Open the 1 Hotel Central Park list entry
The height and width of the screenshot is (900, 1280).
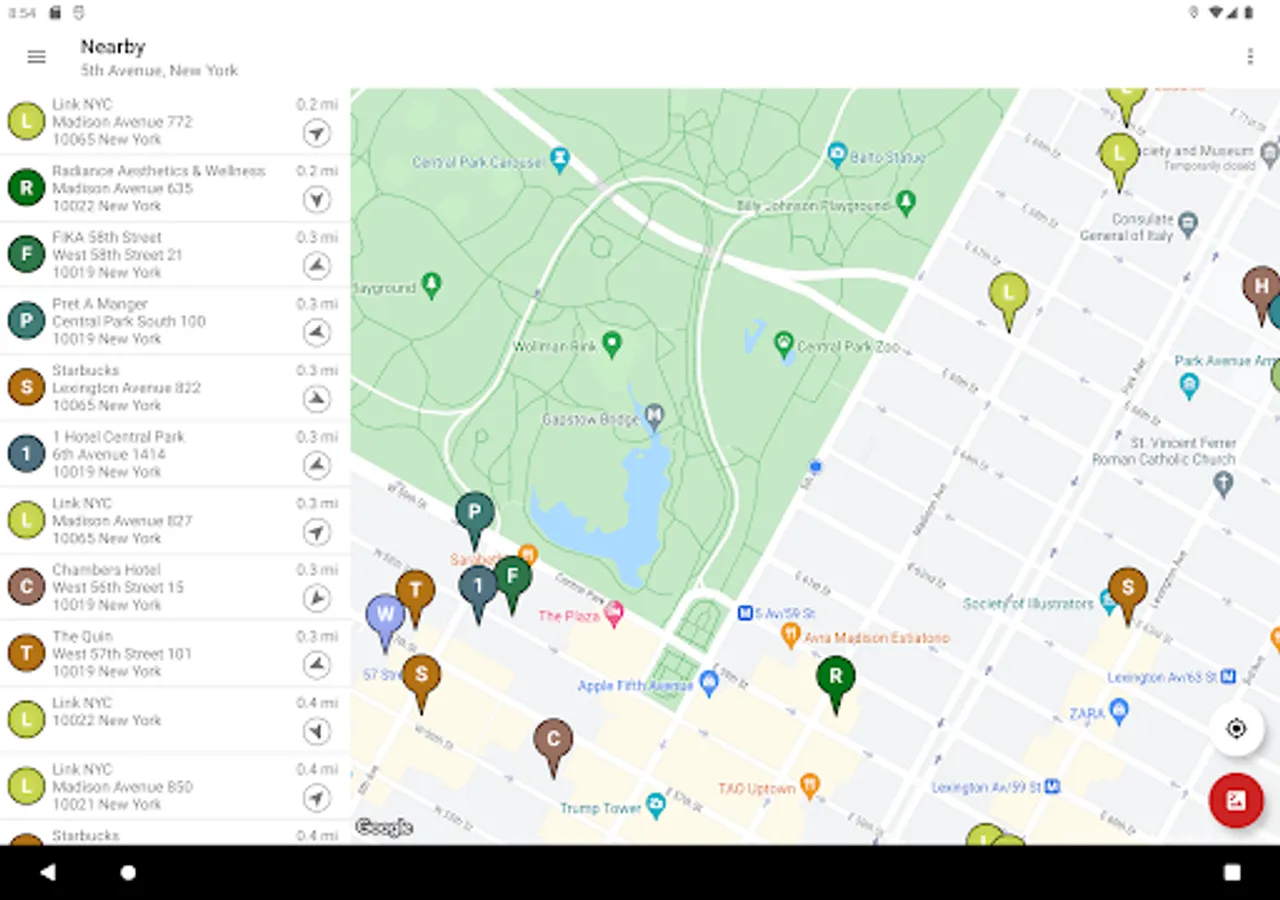175,454
